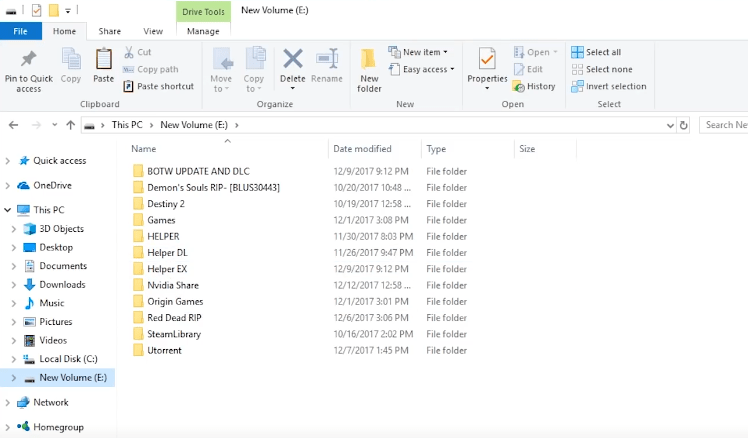This screenshot has height=438, width=748.
Task: Sort by Date modified column header
Action: pyautogui.click(x=362, y=149)
